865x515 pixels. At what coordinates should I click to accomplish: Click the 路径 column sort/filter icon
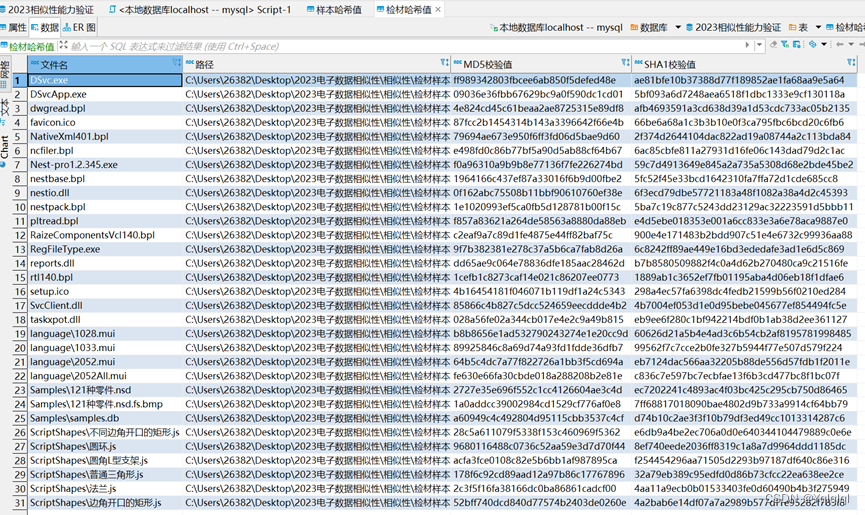(445, 63)
